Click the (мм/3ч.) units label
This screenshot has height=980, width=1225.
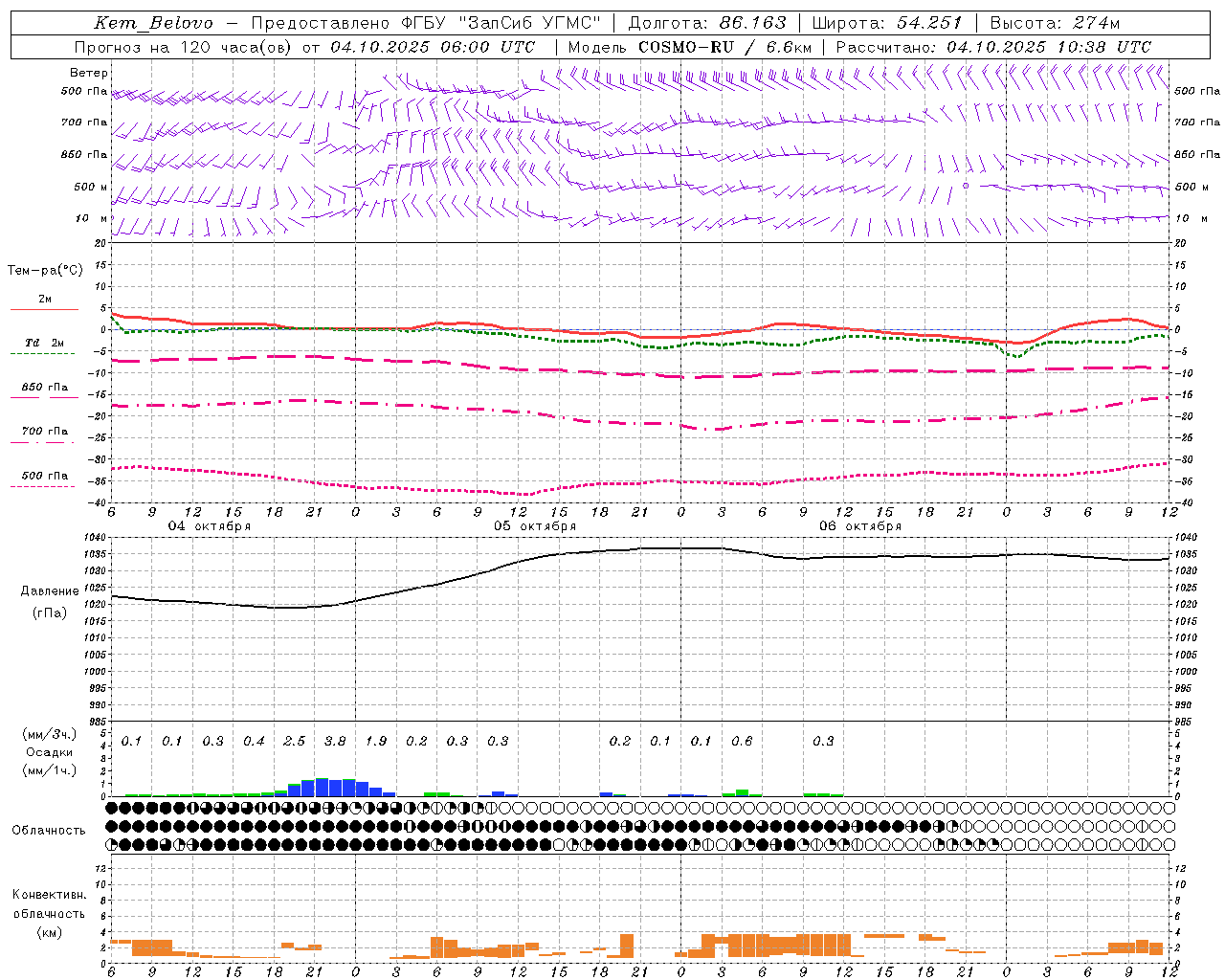point(49,734)
